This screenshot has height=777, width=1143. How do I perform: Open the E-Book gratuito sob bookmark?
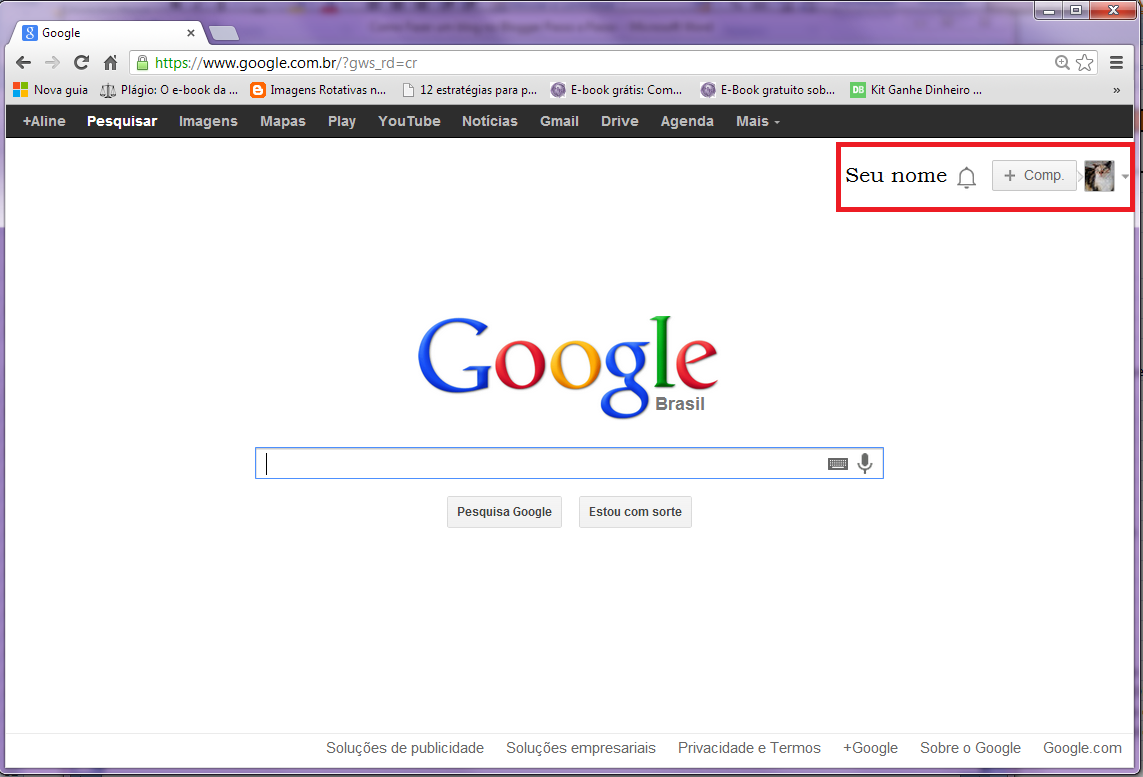coord(768,90)
